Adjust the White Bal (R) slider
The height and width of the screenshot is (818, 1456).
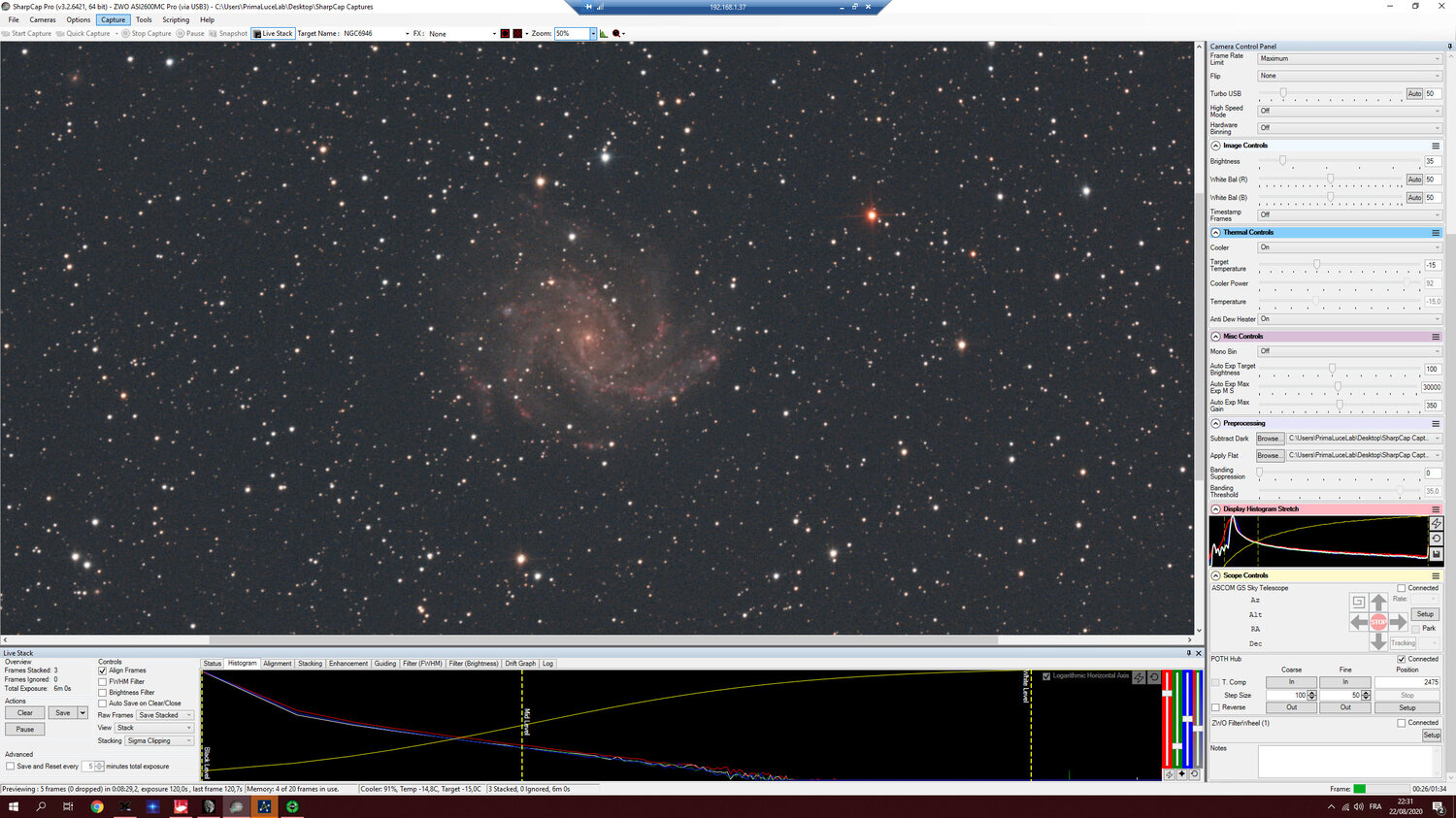pos(1331,180)
